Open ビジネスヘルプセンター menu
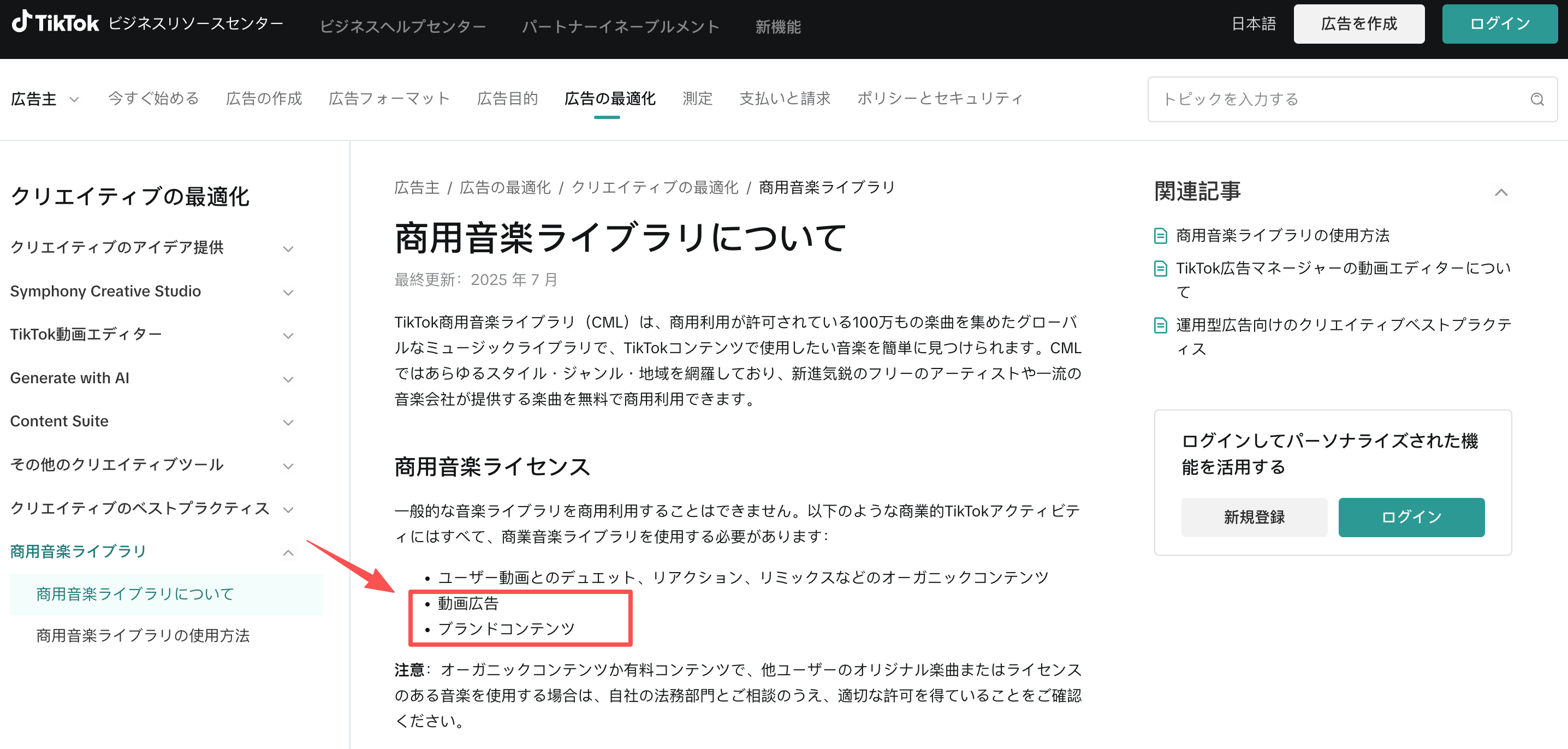The height and width of the screenshot is (749, 1568). (403, 26)
